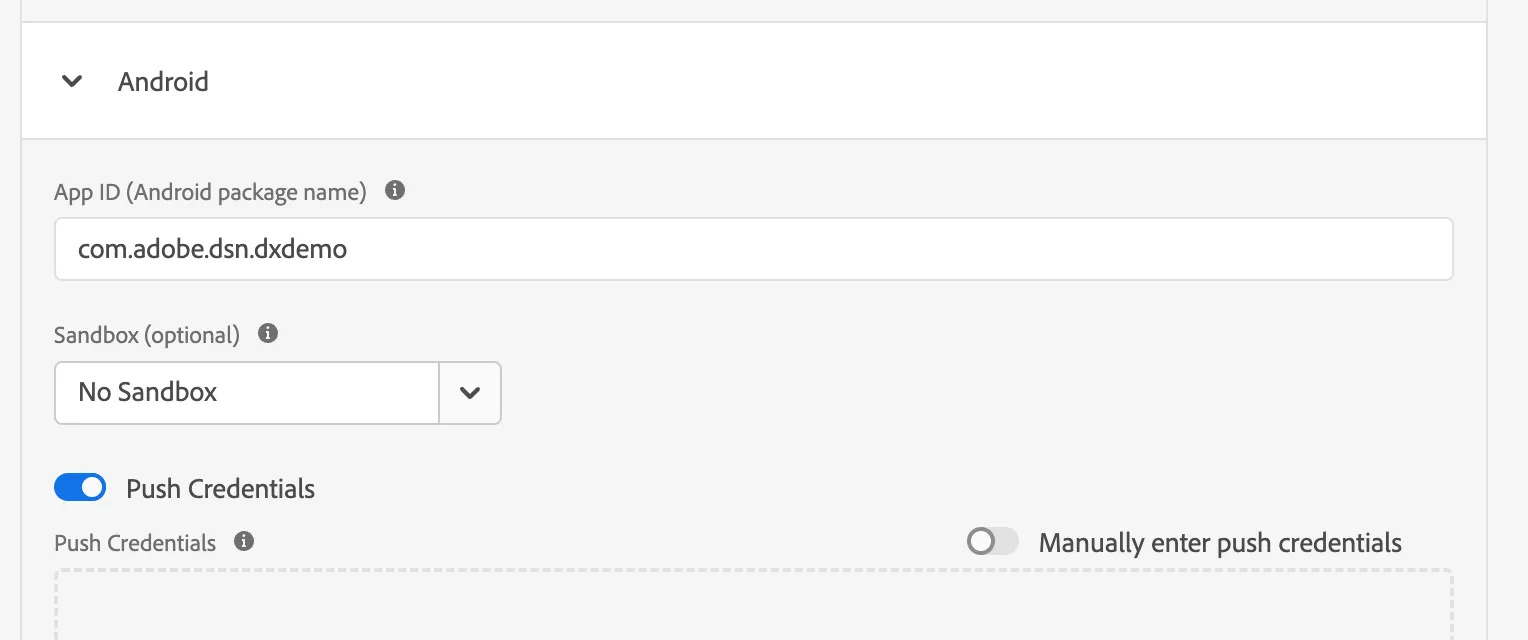Click bold Push Credentials toggle label
Viewport: 1528px width, 640px height.
pyautogui.click(x=220, y=489)
